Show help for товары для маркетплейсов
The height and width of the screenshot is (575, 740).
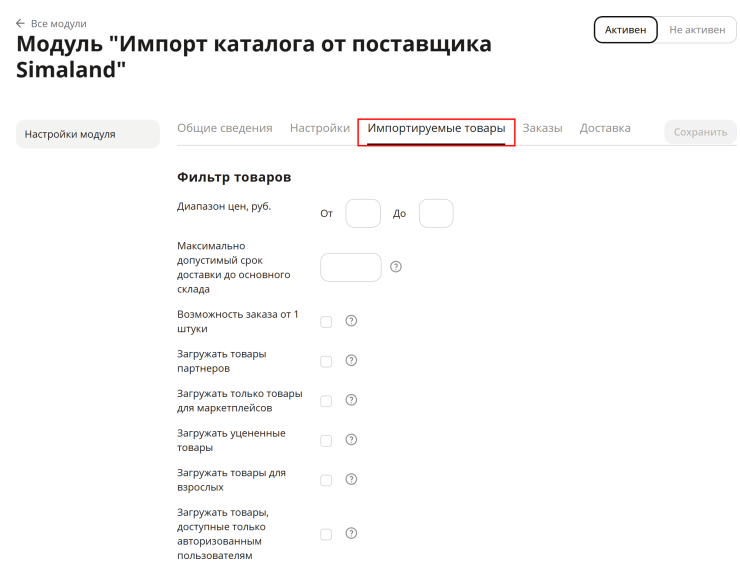(351, 400)
